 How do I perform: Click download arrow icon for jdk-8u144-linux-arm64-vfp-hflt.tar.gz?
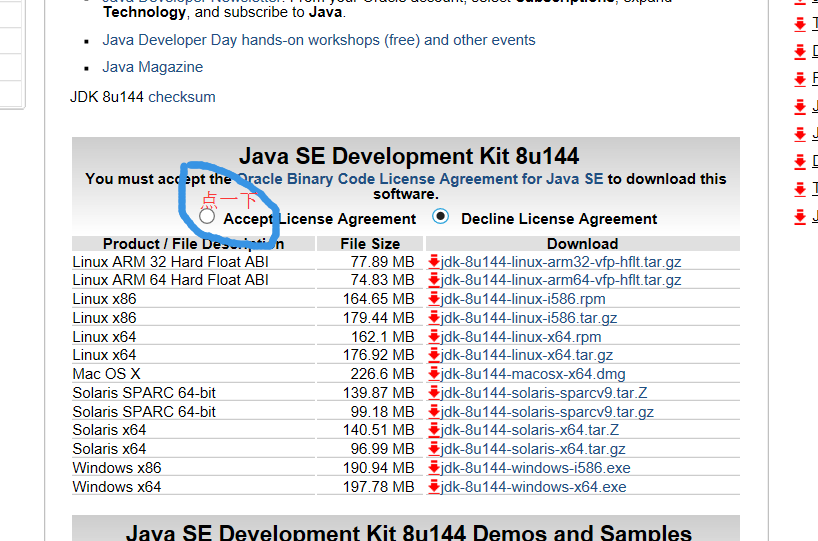tap(434, 280)
